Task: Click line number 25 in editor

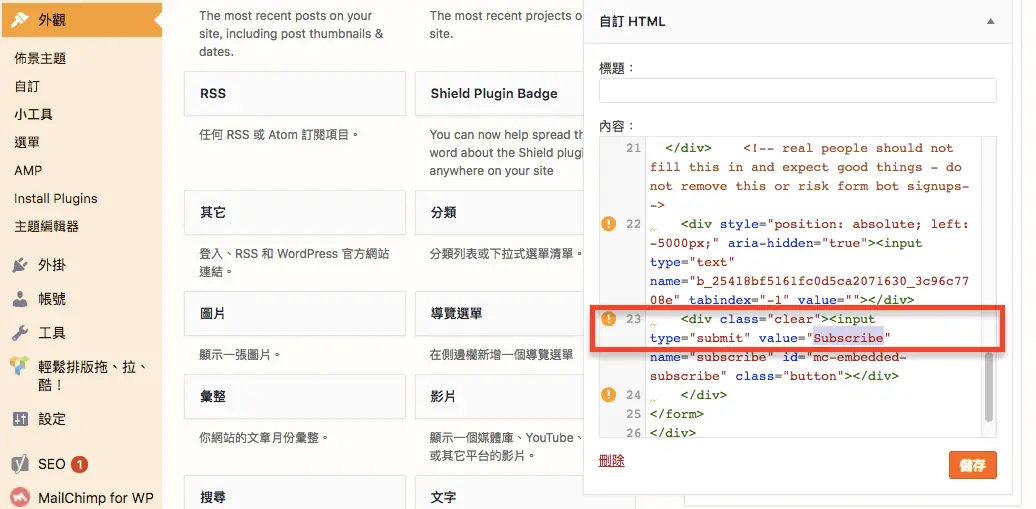Action: pos(634,414)
